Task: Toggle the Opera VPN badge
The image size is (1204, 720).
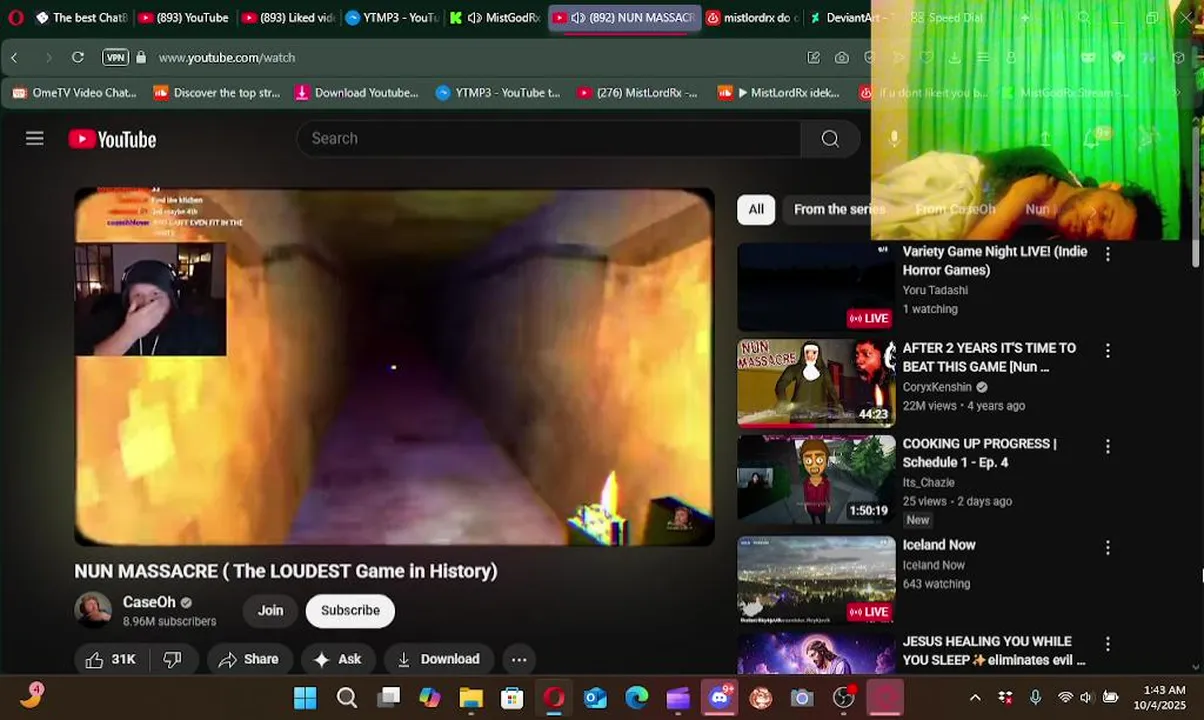Action: click(115, 58)
